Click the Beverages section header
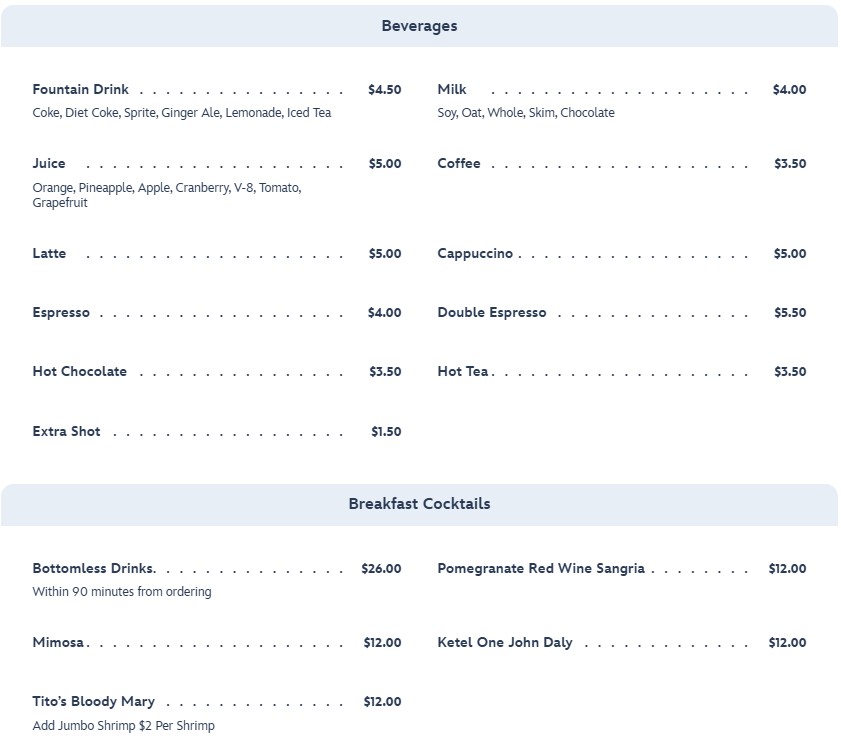 419,26
